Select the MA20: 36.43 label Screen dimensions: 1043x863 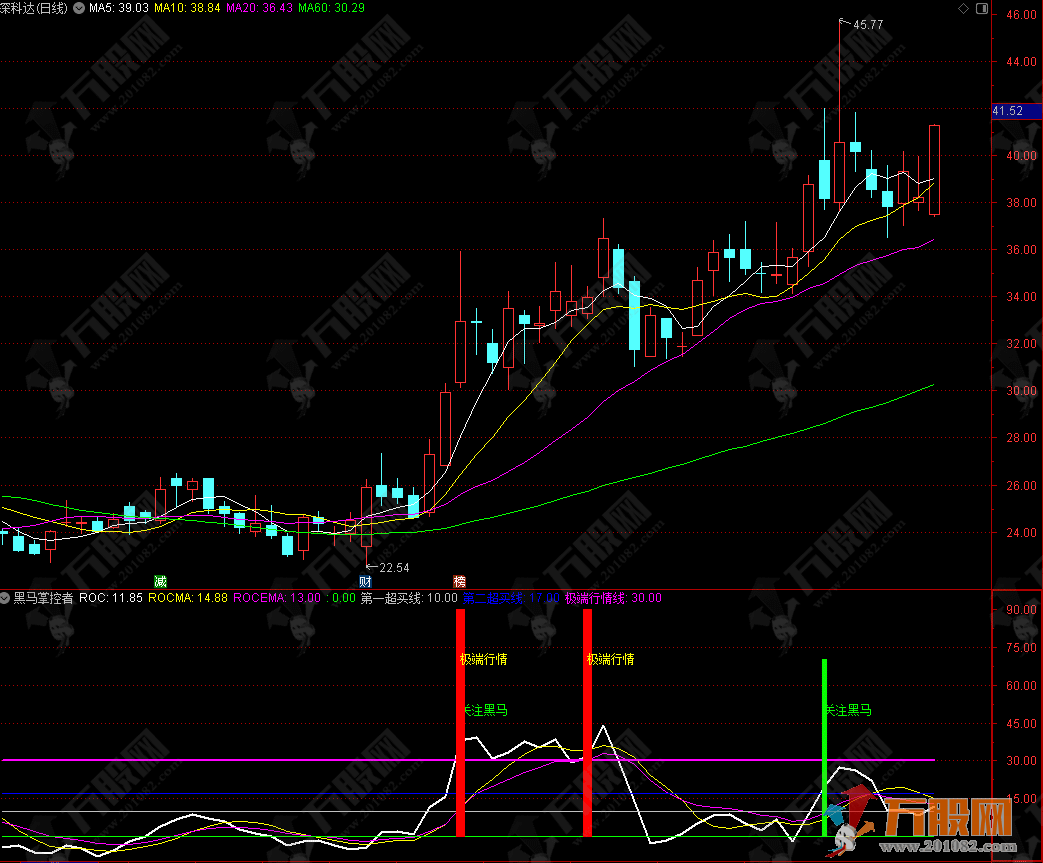[259, 8]
